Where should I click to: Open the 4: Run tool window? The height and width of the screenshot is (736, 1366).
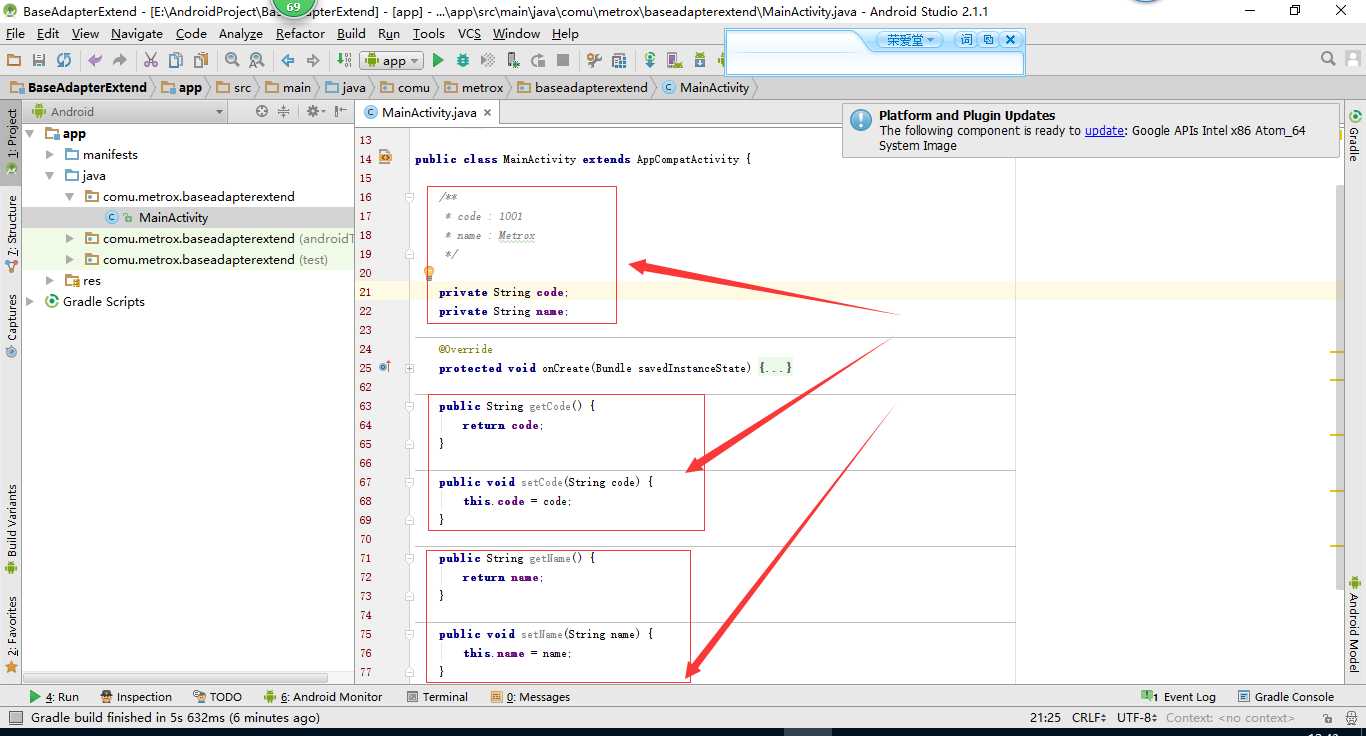click(54, 697)
